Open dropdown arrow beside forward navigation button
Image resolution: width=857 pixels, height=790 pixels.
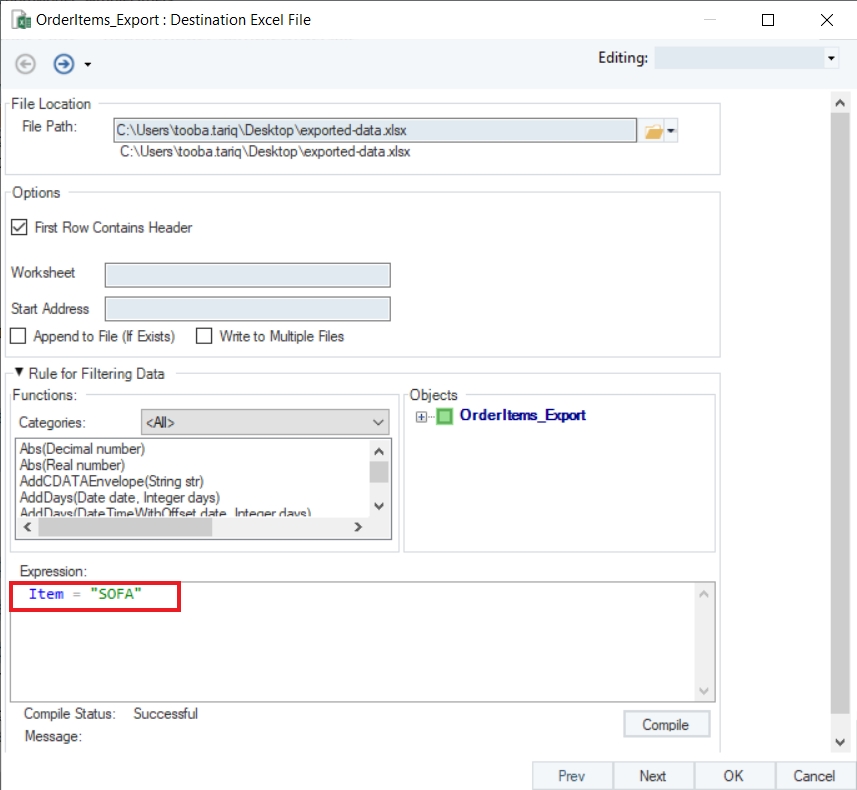(x=88, y=65)
